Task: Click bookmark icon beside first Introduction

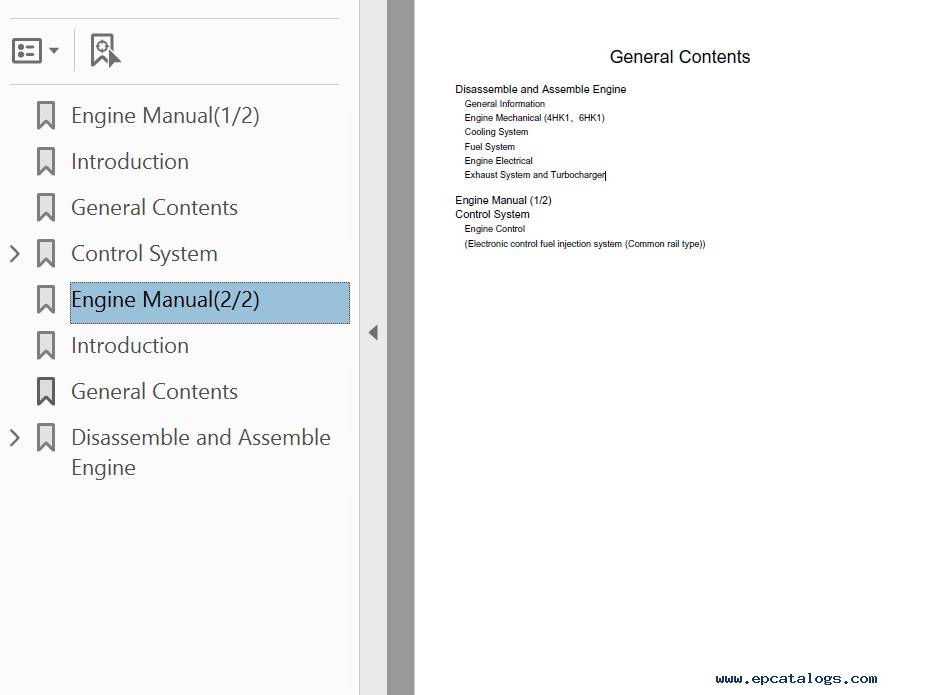Action: [x=46, y=162]
